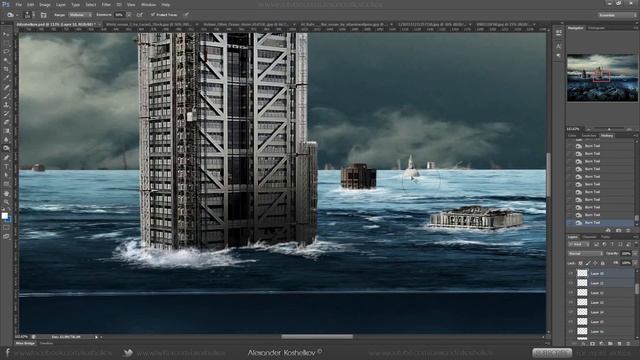Select the Brush tool
Screen dimensions: 640x360
(6, 96)
